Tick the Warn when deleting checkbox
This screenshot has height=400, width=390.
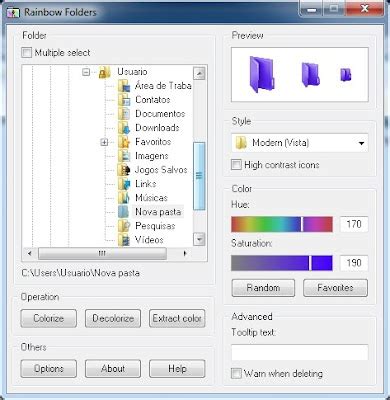point(236,373)
